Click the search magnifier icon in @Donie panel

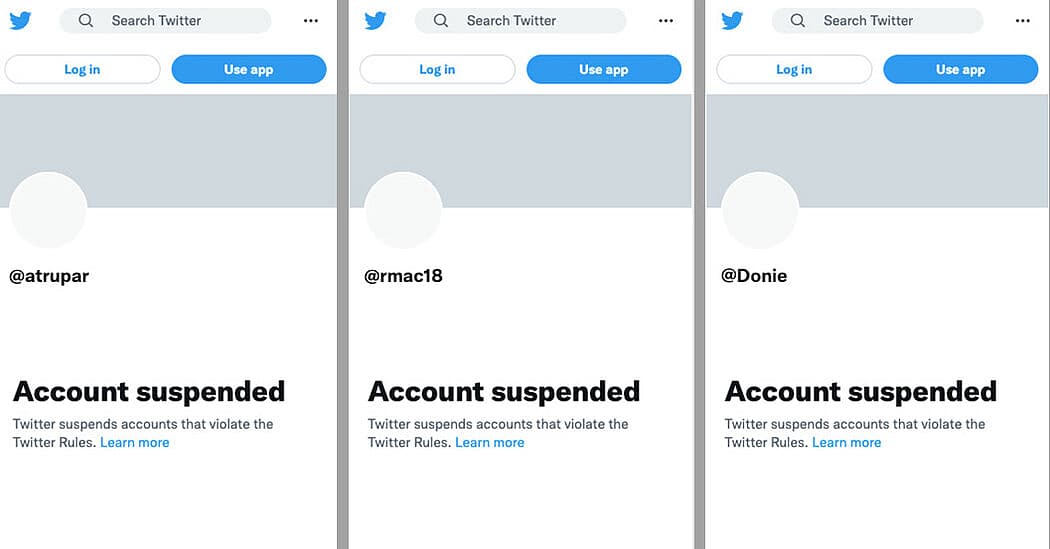coord(798,20)
